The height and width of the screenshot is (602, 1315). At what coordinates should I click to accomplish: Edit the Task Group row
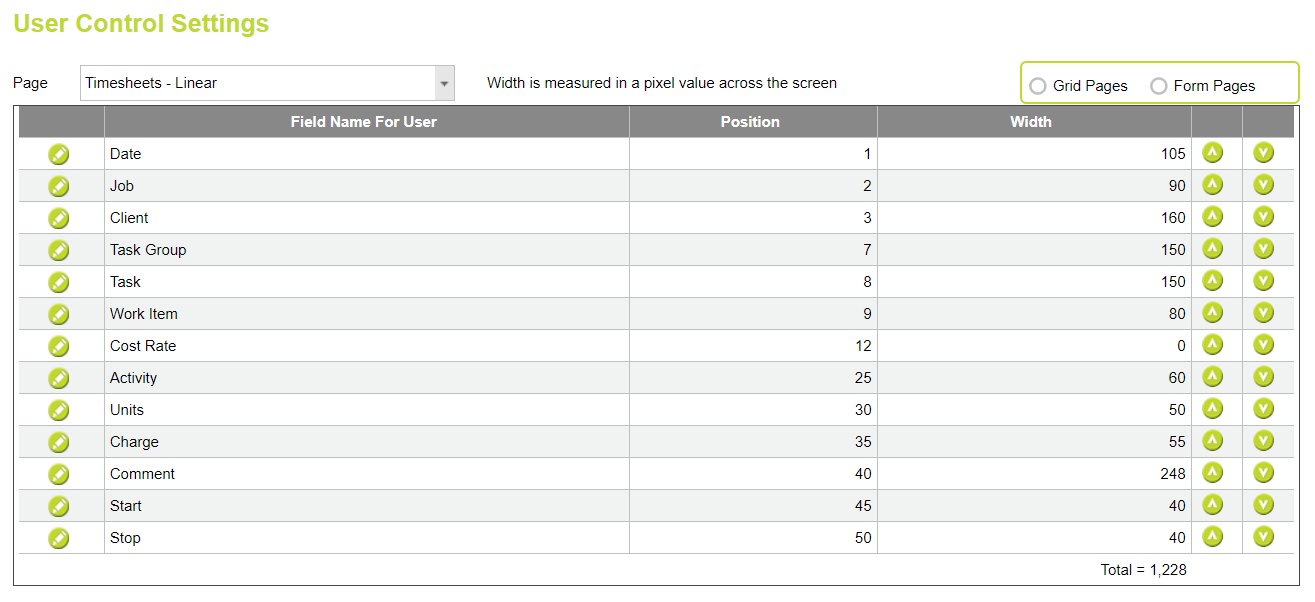pyautogui.click(x=59, y=250)
